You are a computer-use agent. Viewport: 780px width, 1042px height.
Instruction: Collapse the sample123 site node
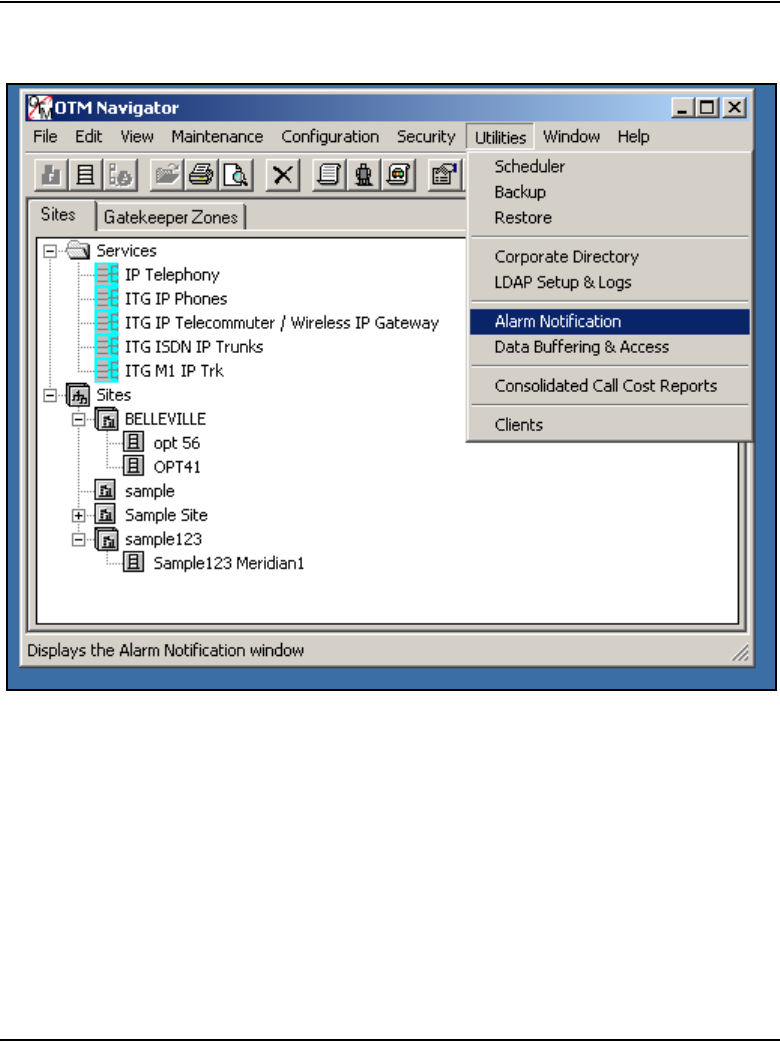78,539
